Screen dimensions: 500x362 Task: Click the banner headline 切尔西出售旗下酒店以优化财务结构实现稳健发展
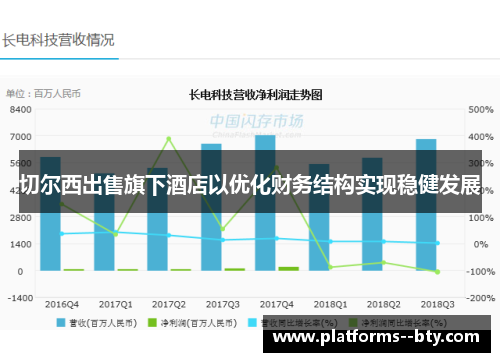pyautogui.click(x=250, y=184)
